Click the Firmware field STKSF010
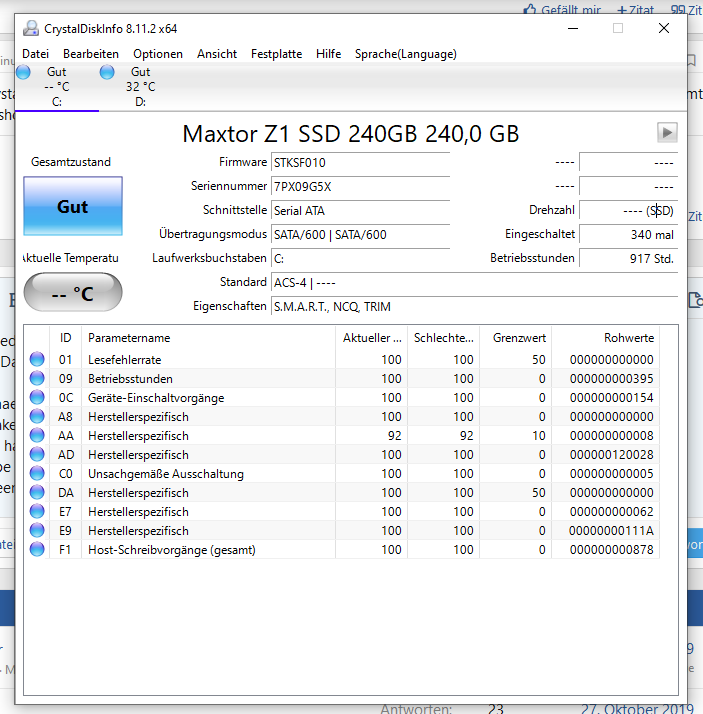Image resolution: width=703 pixels, height=714 pixels. coord(360,163)
